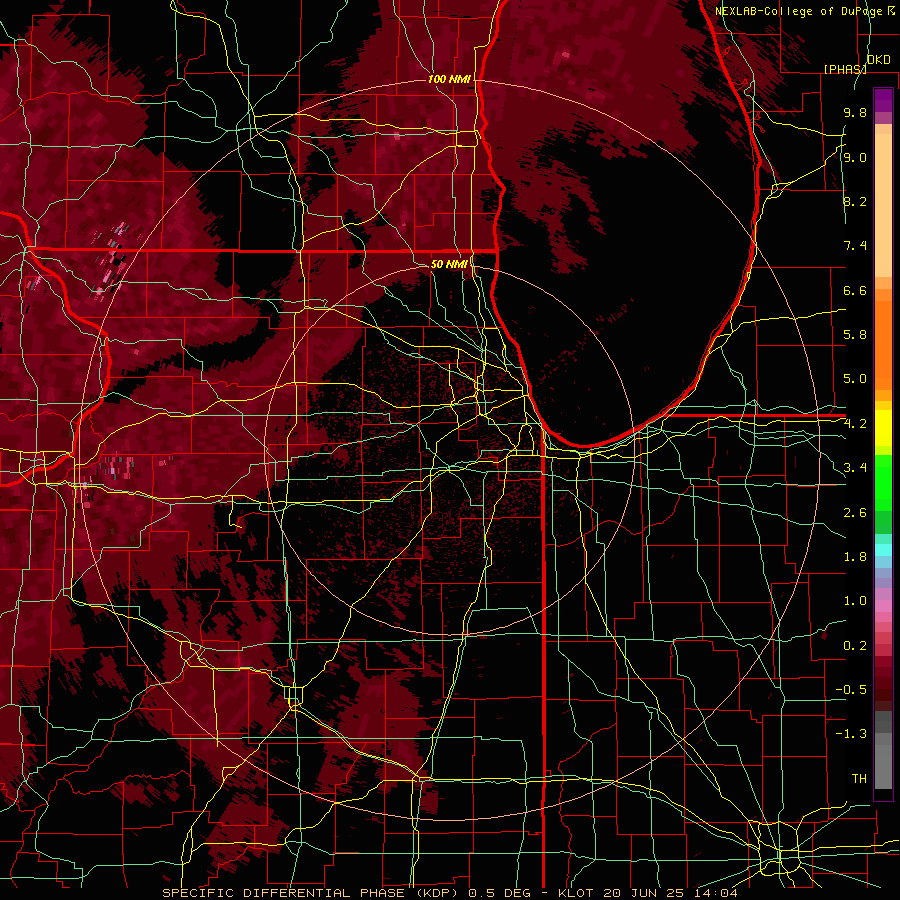This screenshot has height=900, width=900.
Task: Click the 0.2 legend value
Action: click(x=855, y=646)
